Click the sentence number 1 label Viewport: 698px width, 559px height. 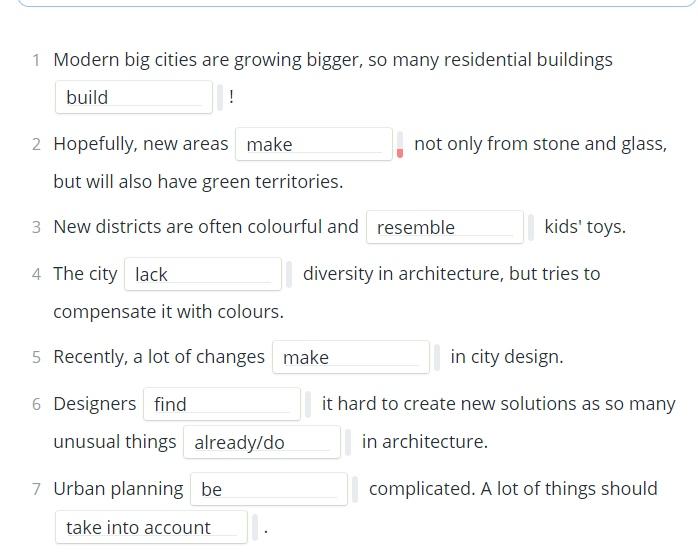[36, 60]
